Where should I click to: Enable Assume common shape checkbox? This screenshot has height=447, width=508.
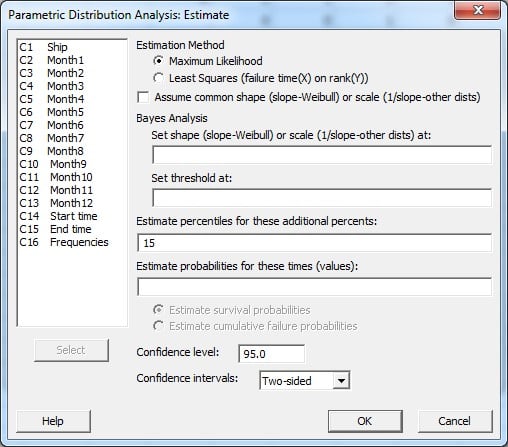(x=143, y=97)
